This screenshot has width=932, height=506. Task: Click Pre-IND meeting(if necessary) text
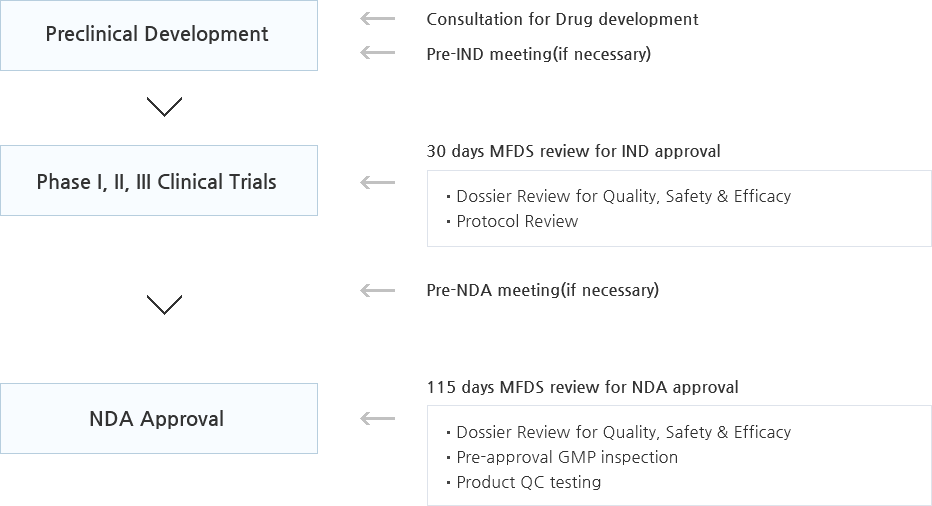click(x=539, y=54)
